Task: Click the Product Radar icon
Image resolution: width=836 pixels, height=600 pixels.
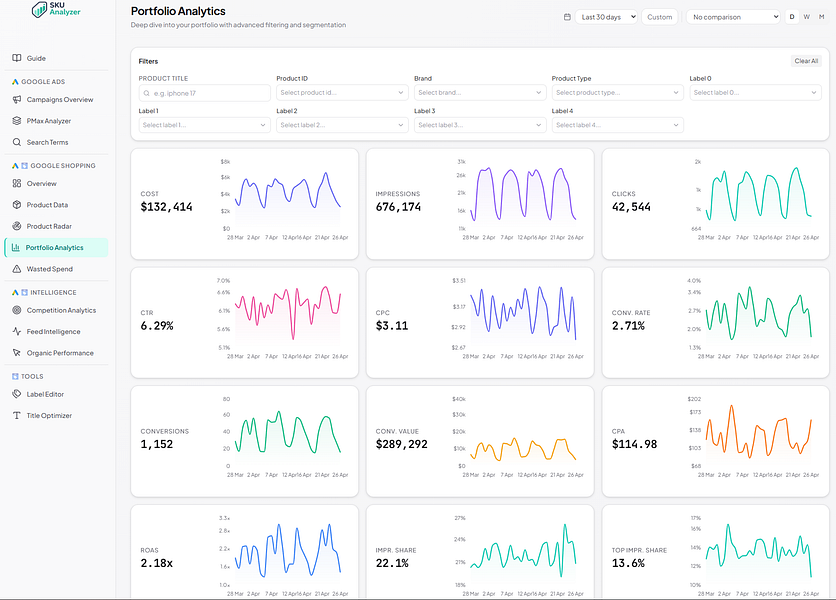Action: click(17, 226)
